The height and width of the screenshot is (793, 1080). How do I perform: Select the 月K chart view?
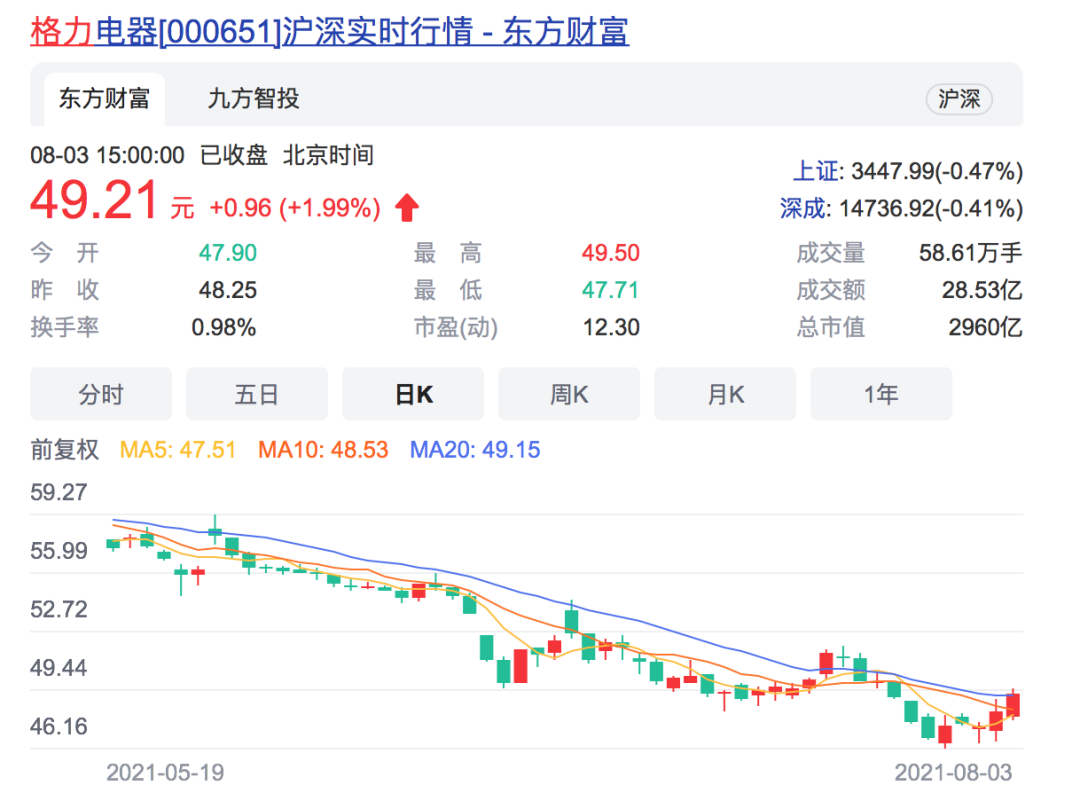[725, 394]
